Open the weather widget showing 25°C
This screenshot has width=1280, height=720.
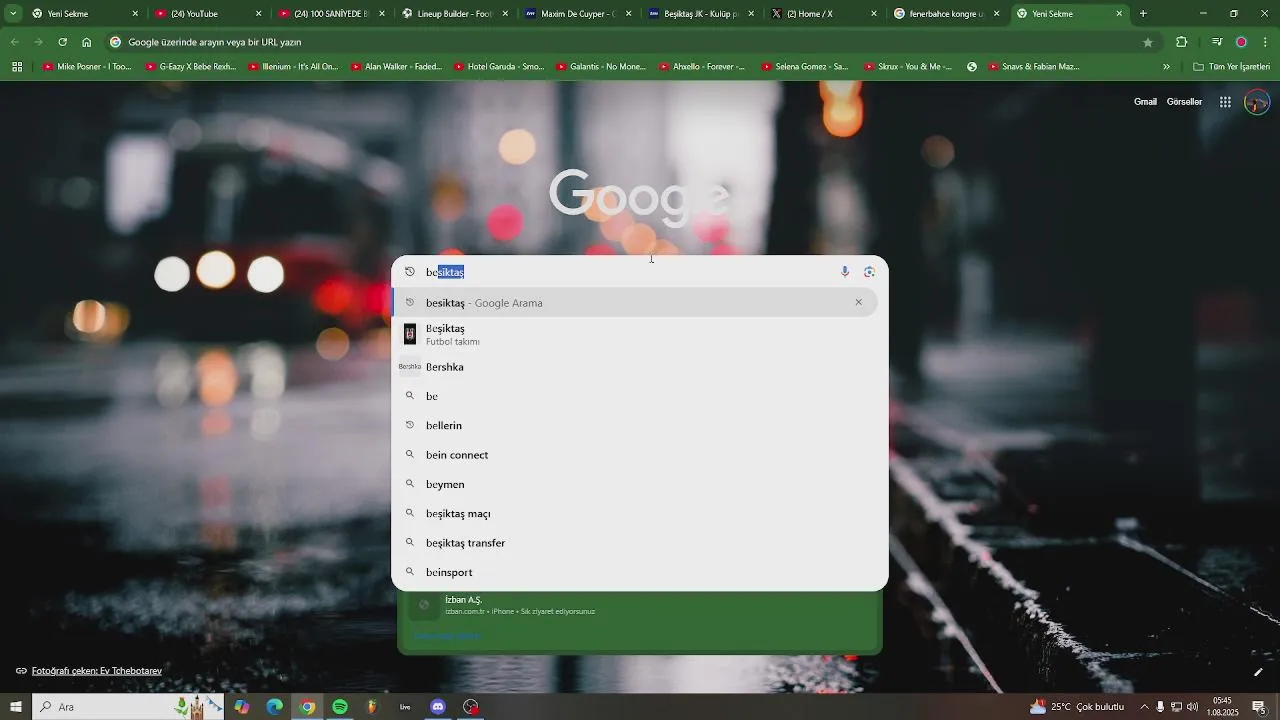tap(1075, 707)
